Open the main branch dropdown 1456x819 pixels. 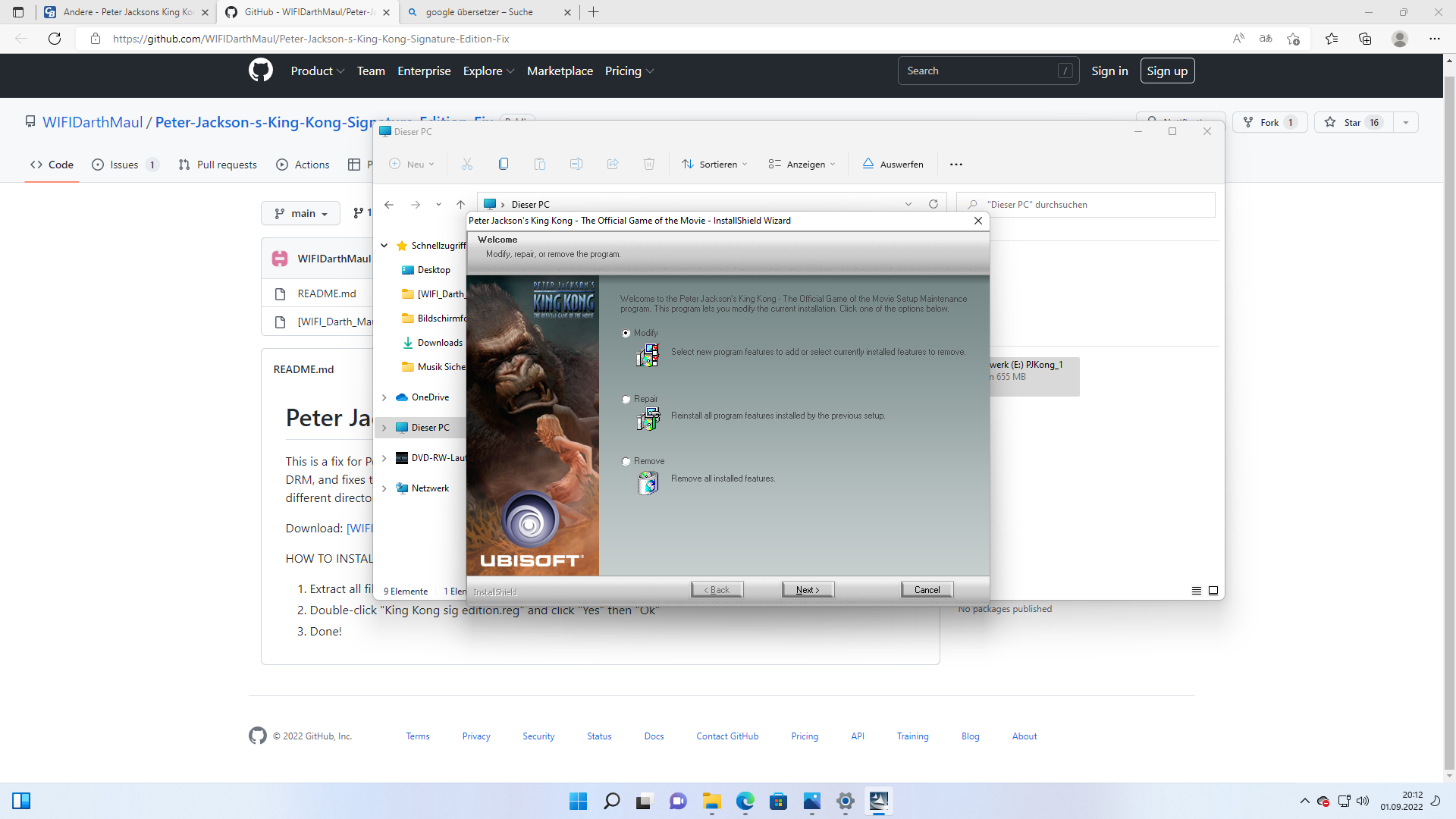301,213
